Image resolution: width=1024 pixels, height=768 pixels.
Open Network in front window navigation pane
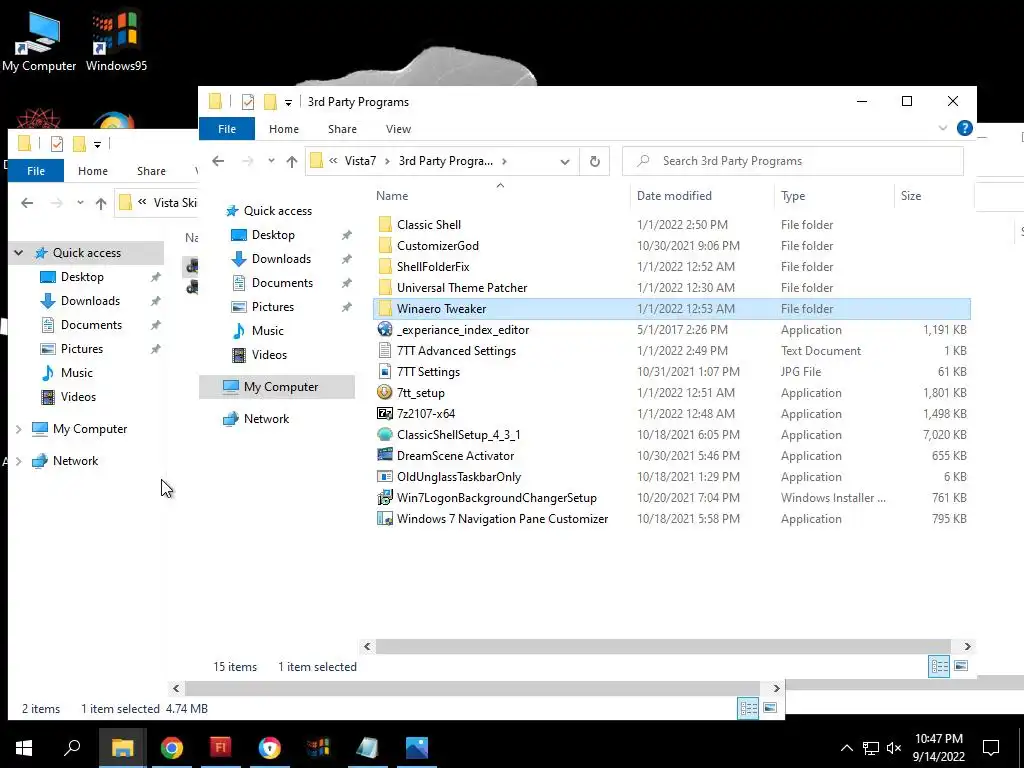point(266,419)
